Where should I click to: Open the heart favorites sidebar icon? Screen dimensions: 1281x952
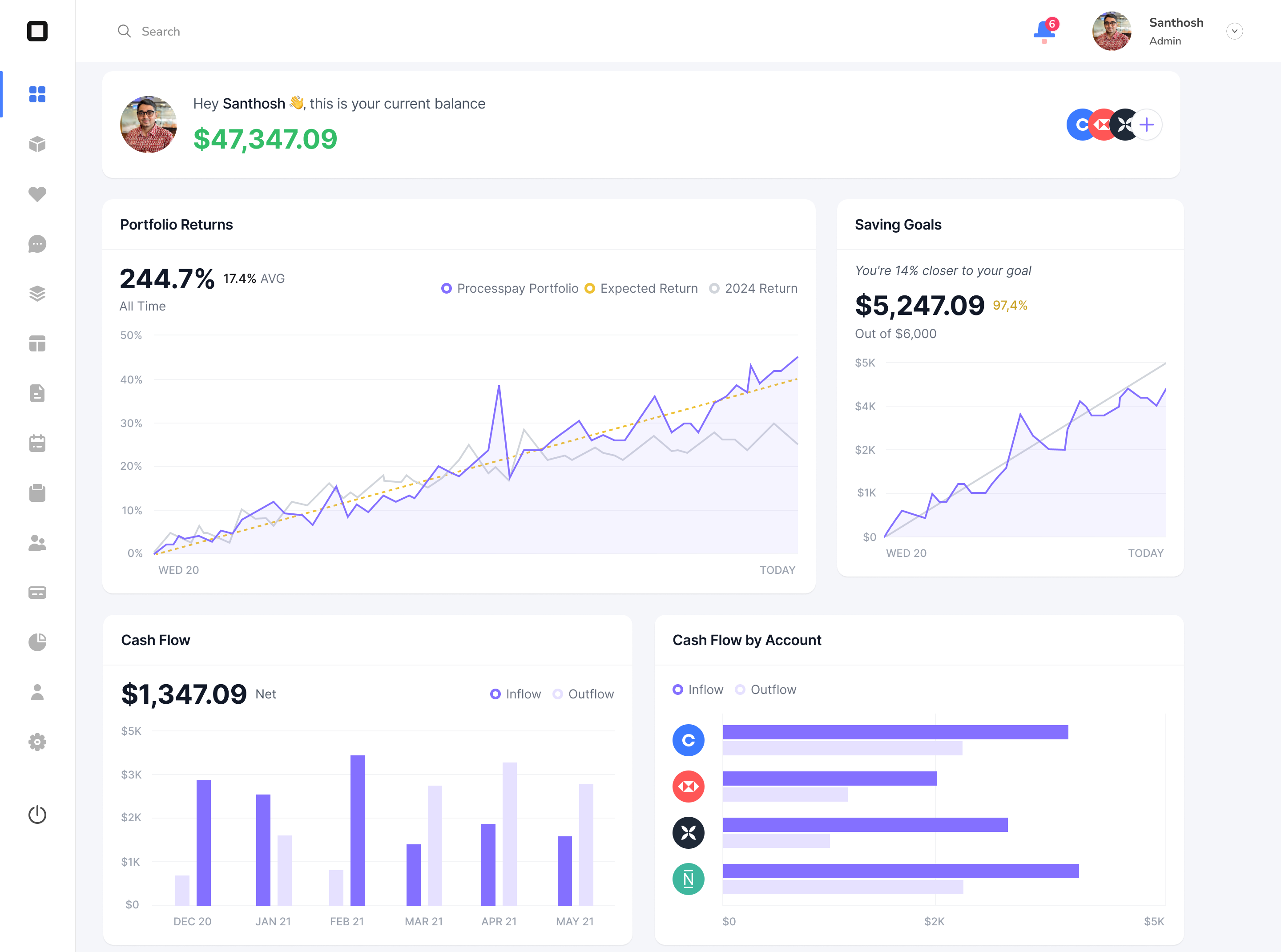[37, 194]
